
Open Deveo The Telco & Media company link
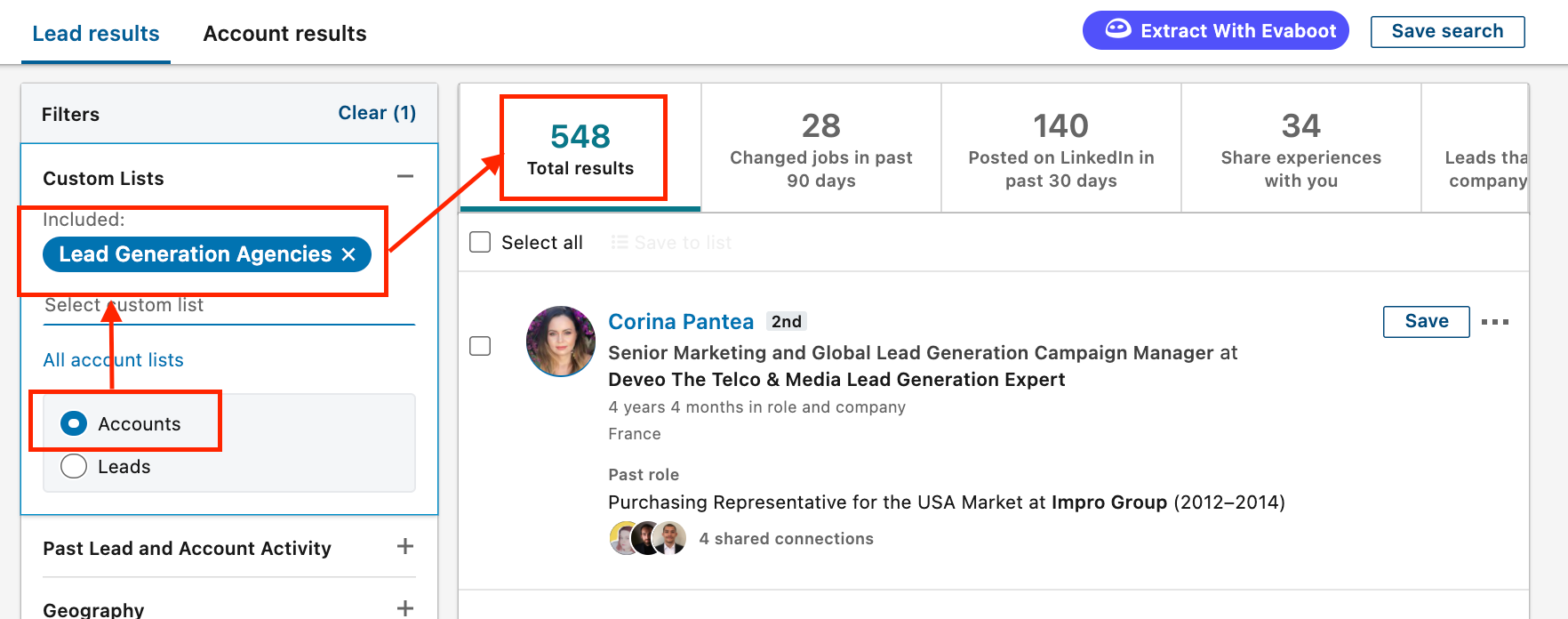tap(836, 380)
